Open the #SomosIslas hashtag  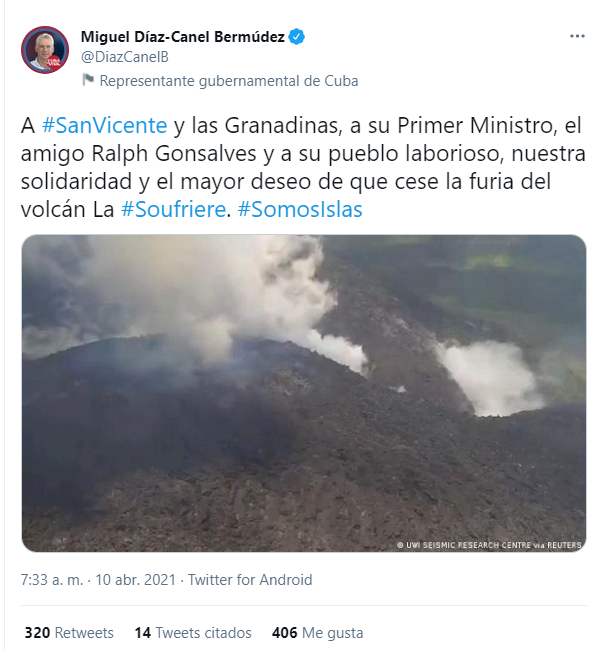point(300,209)
